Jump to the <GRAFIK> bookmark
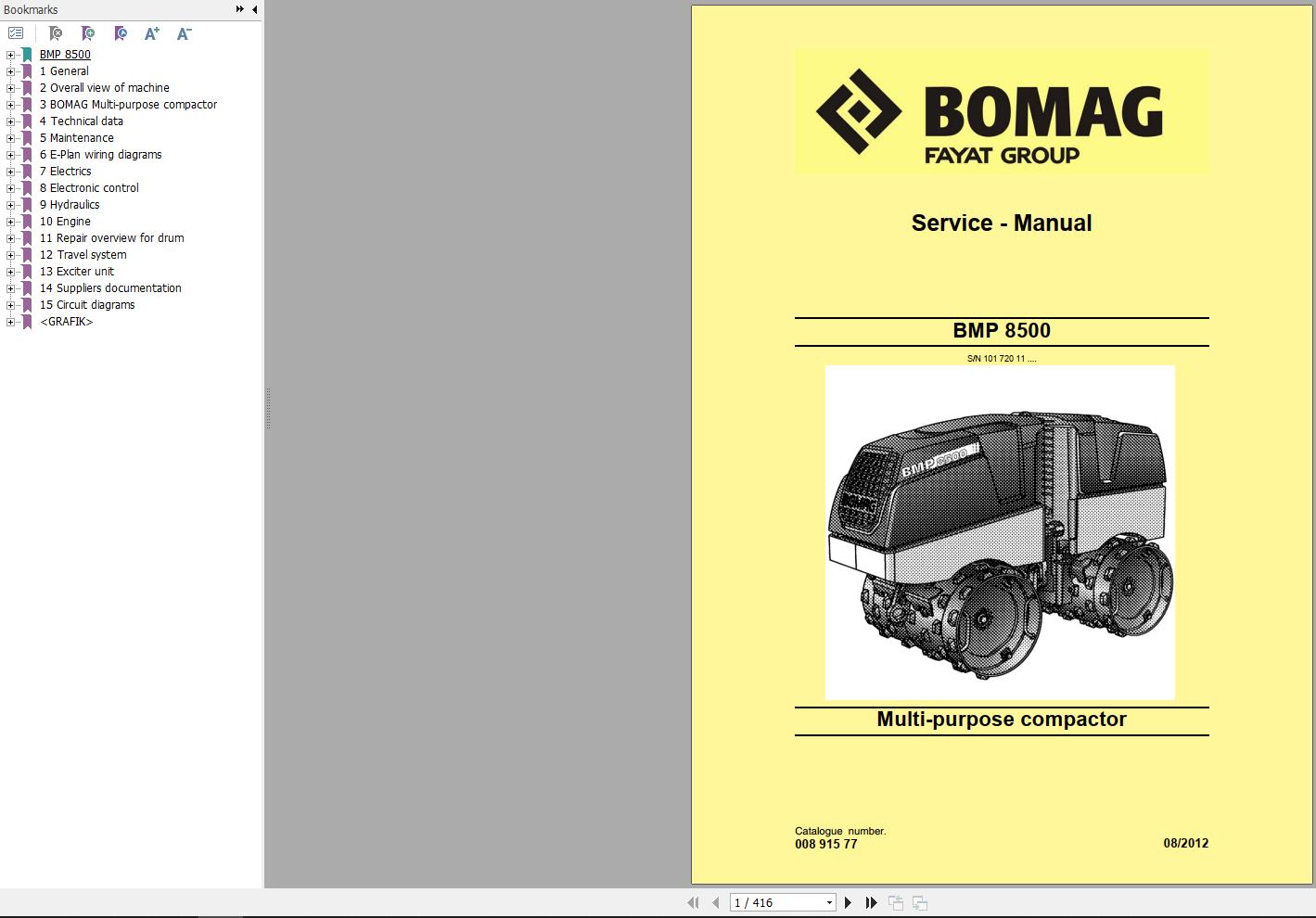 (66, 321)
